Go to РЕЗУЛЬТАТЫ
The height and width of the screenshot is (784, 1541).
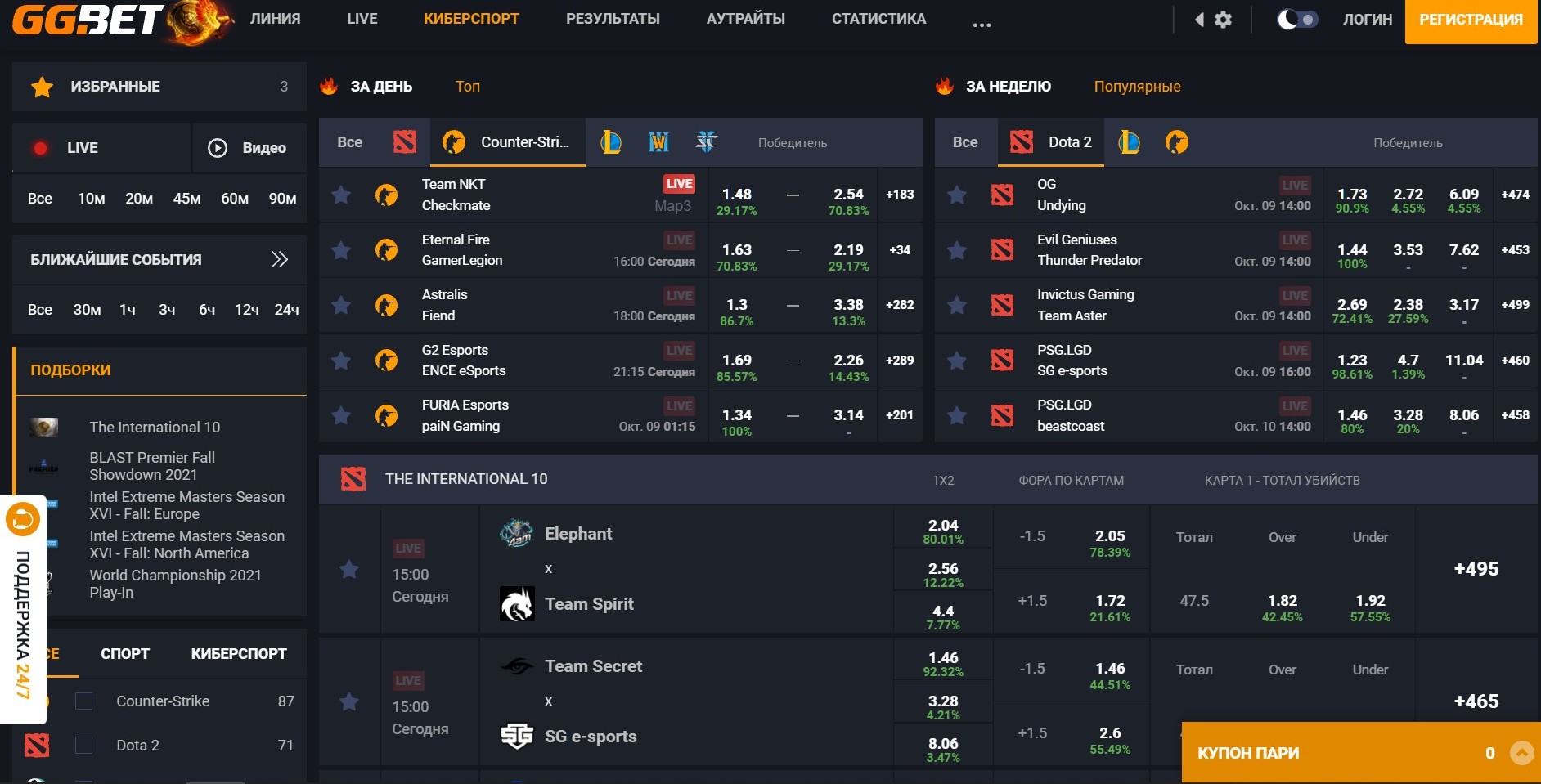click(x=613, y=19)
